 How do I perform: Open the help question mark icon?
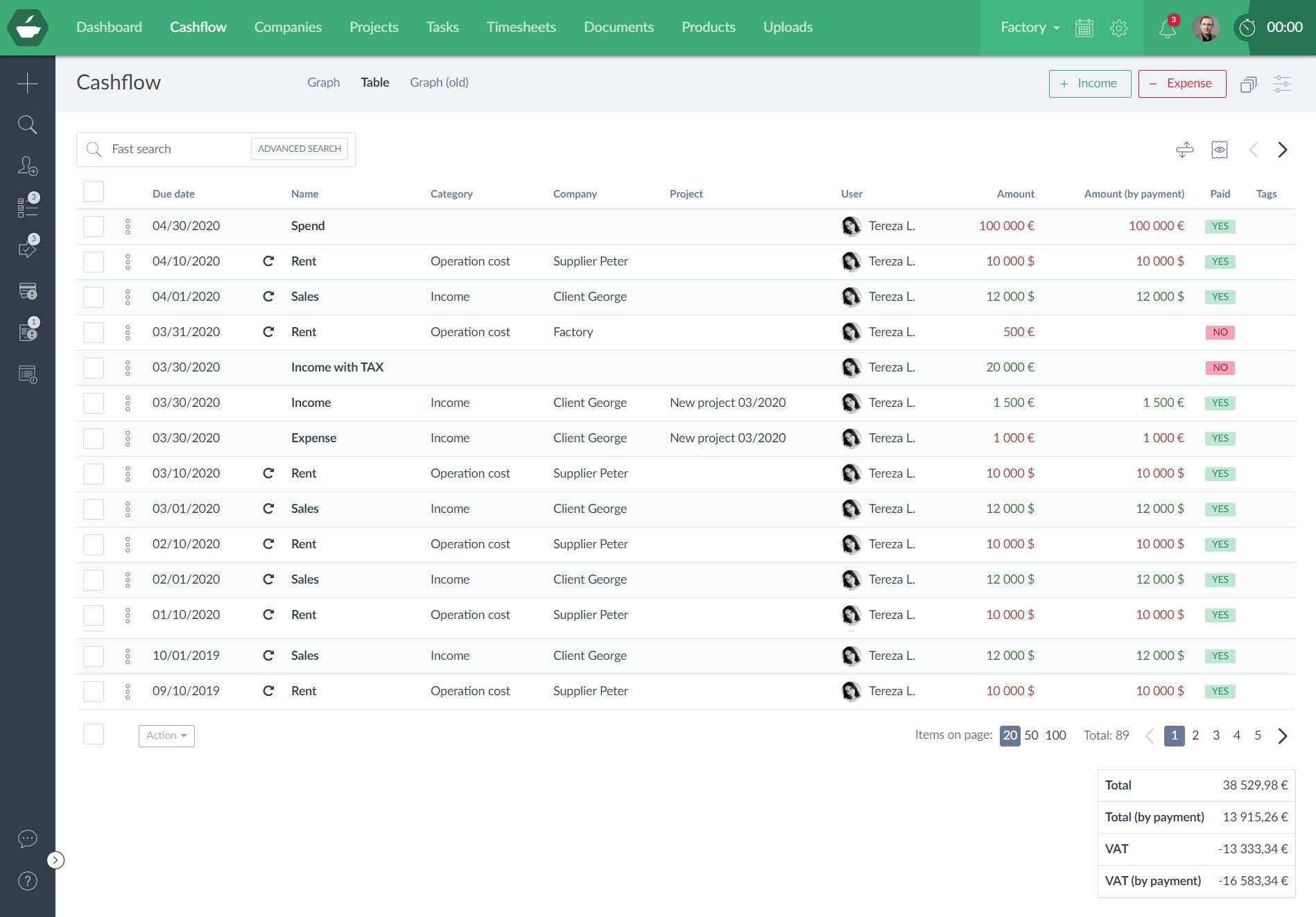(x=28, y=881)
